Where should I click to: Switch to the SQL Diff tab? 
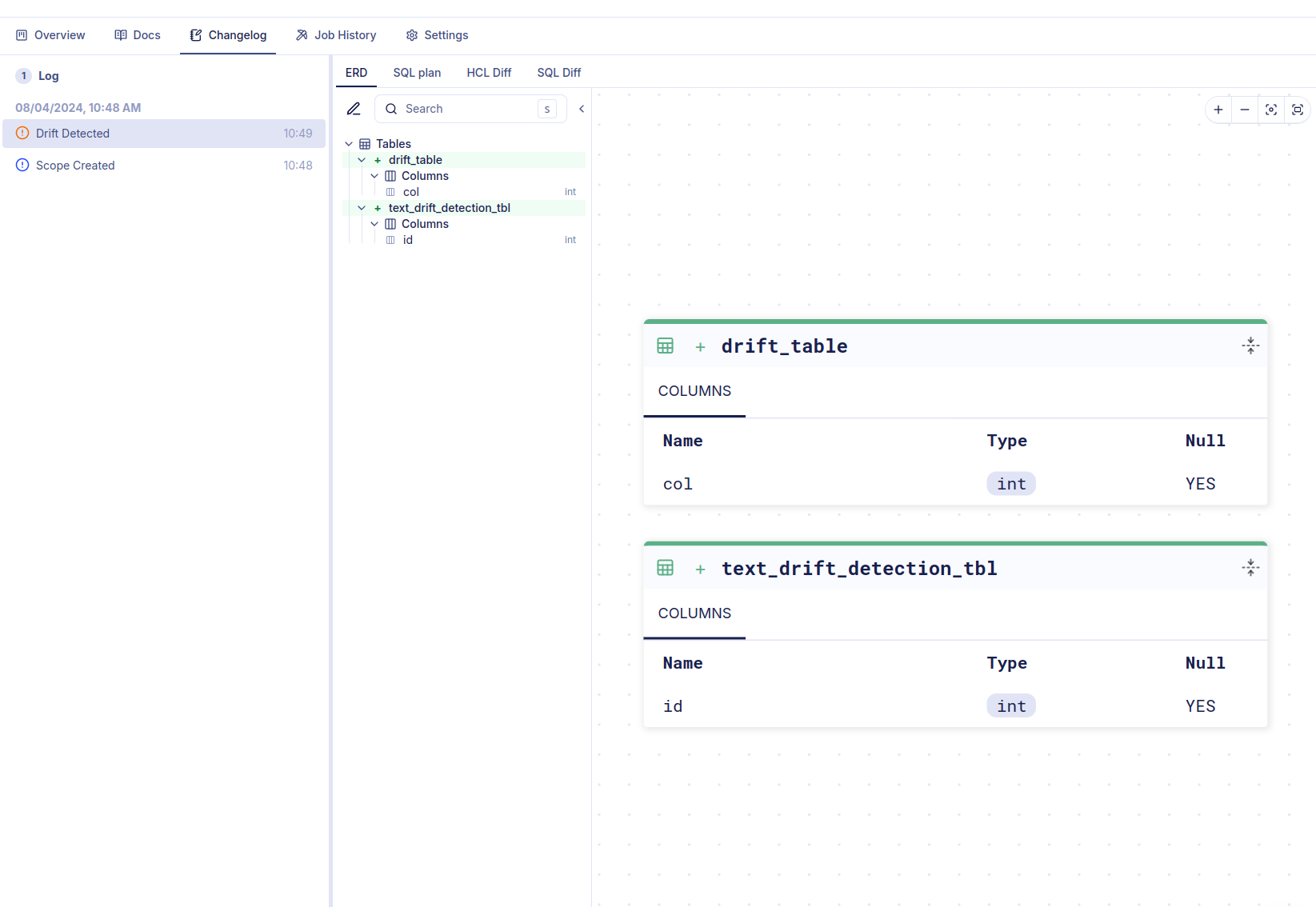pyautogui.click(x=558, y=72)
